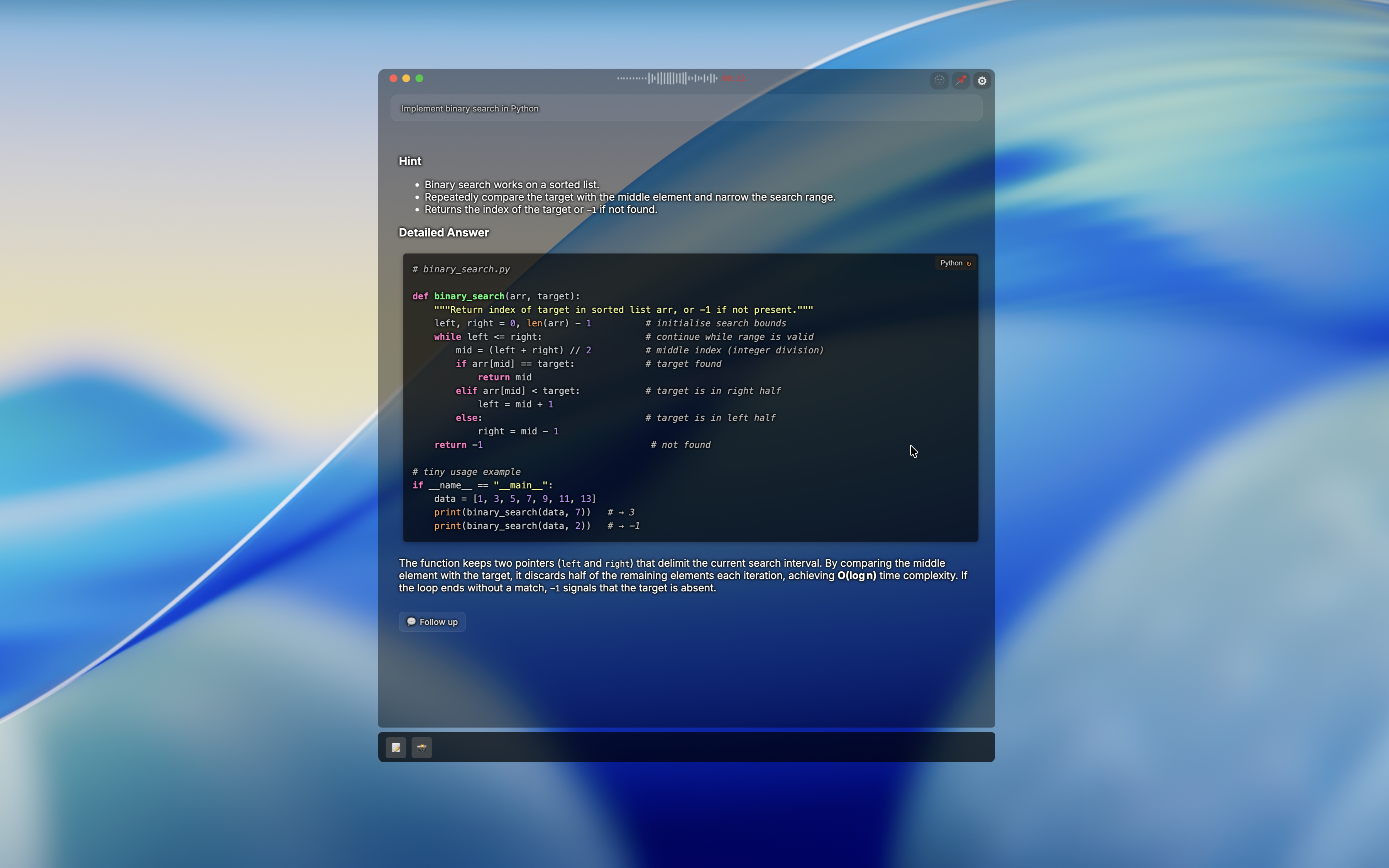This screenshot has height=868, width=1389.
Task: Click the Detailed Answer section heading
Action: pos(443,233)
